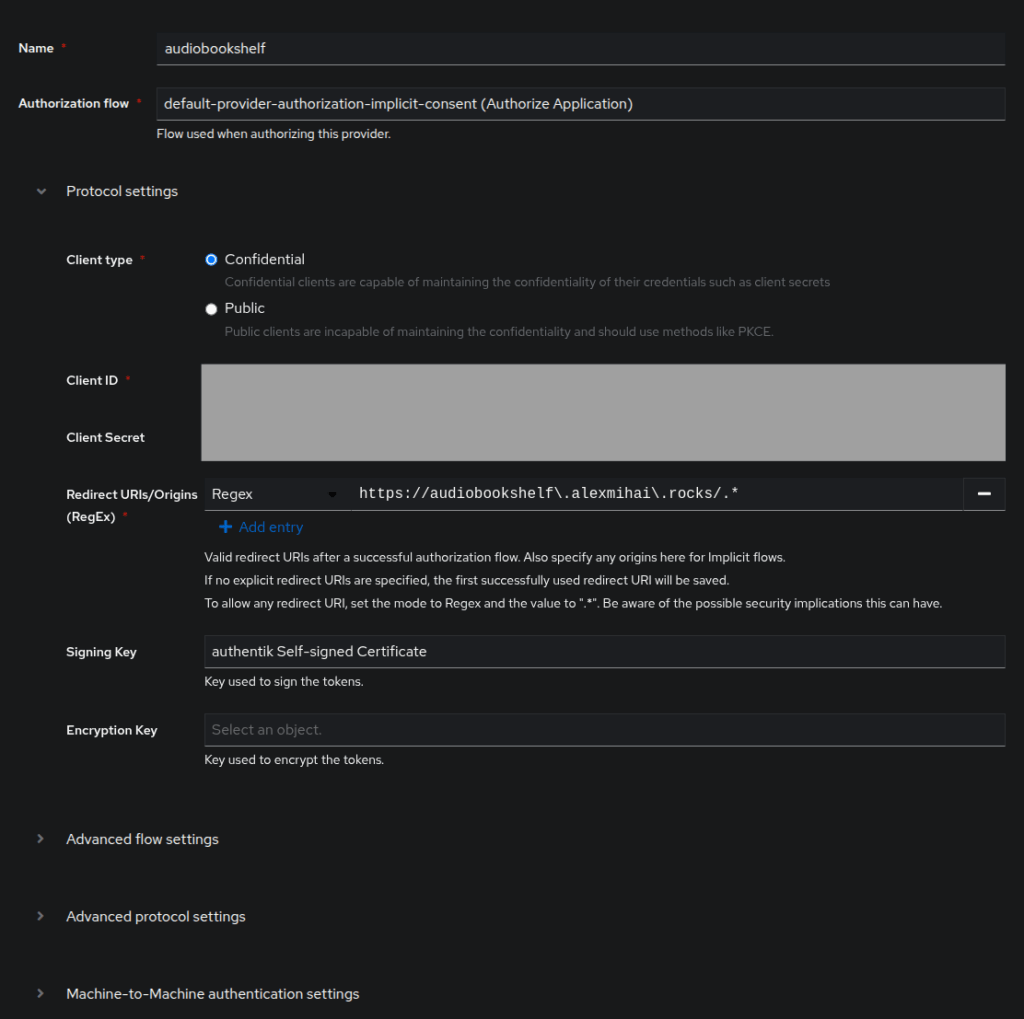Click the Add entry link
Screen dimensions: 1024x1019
pyautogui.click(x=270, y=527)
